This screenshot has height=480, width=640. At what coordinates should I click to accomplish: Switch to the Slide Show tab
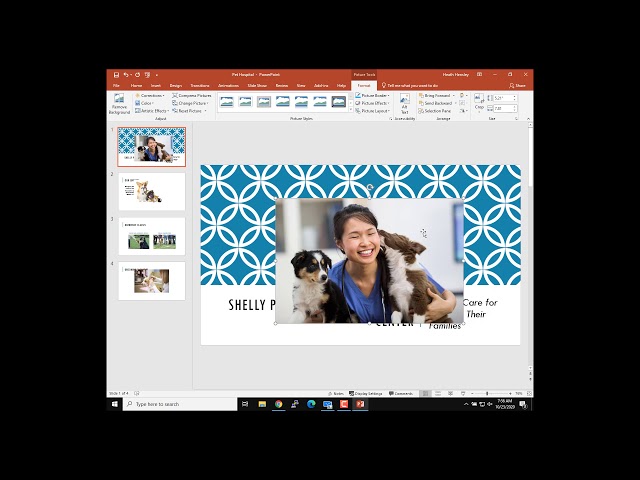(x=257, y=86)
